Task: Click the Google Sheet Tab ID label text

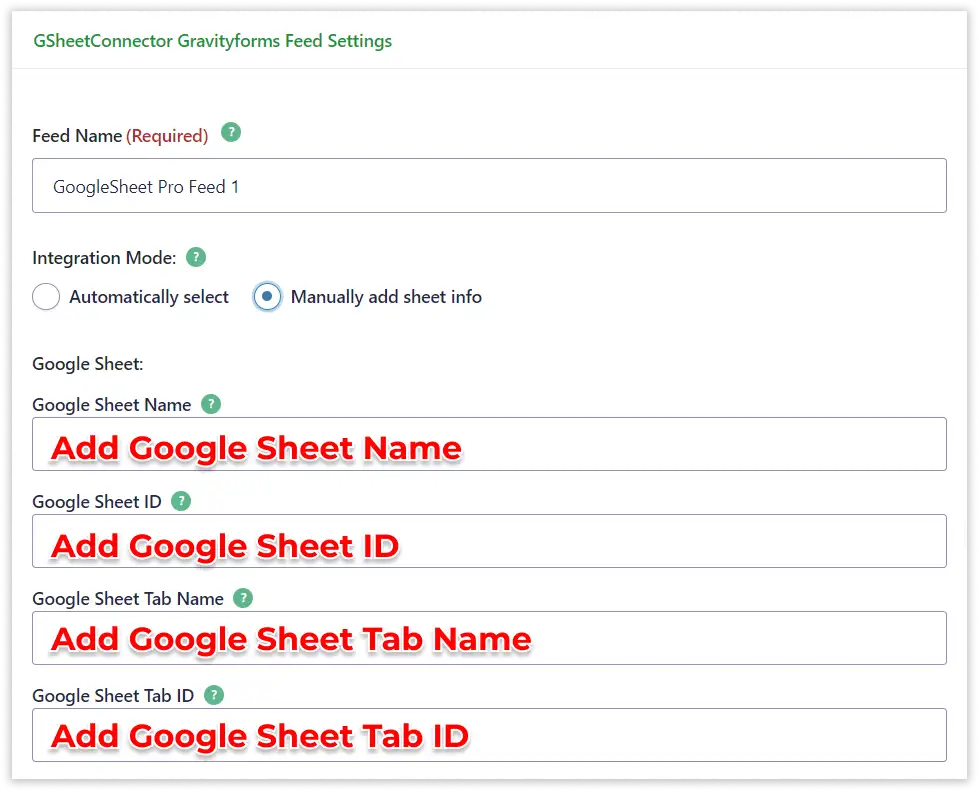Action: (x=113, y=696)
